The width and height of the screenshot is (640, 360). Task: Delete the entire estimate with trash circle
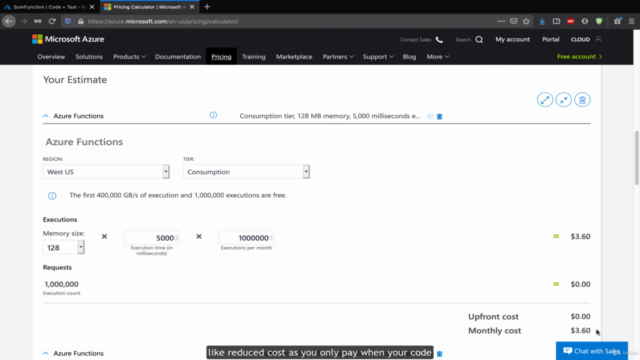coord(582,100)
